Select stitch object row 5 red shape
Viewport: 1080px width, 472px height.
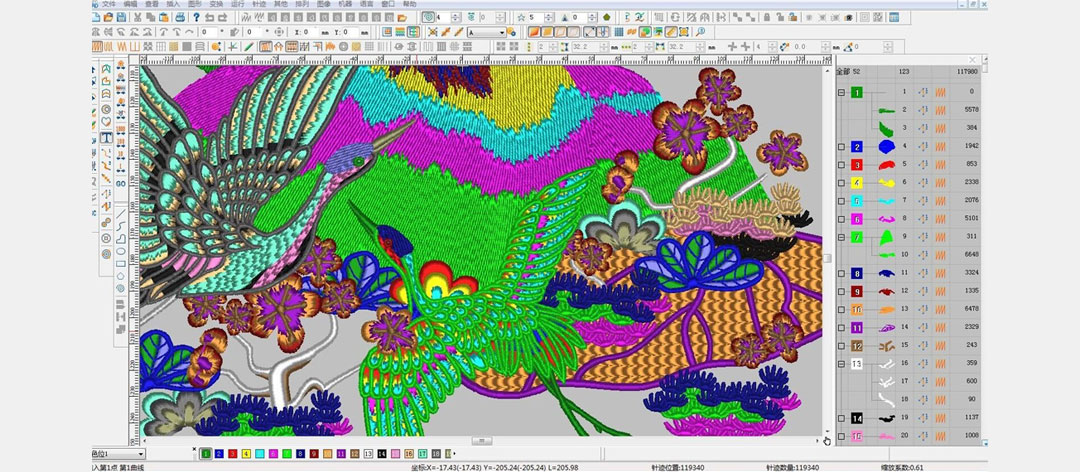tap(885, 164)
